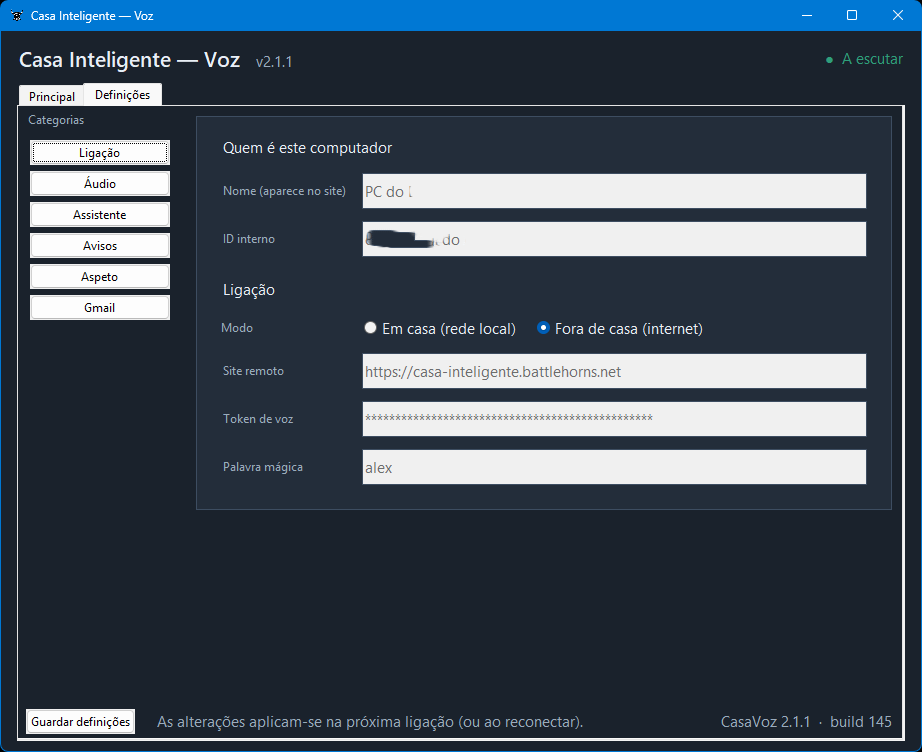Click the Nome (aparece no site) field
This screenshot has width=922, height=752.
click(614, 191)
